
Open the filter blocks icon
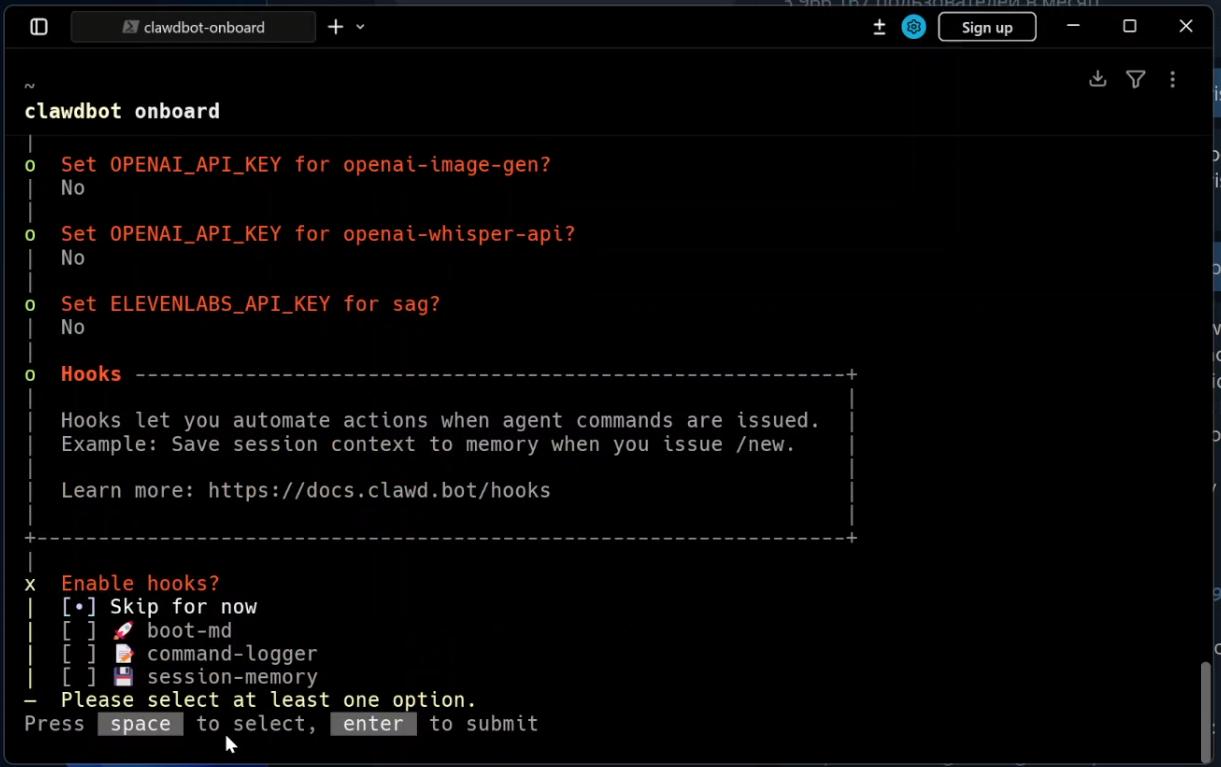pos(1135,78)
